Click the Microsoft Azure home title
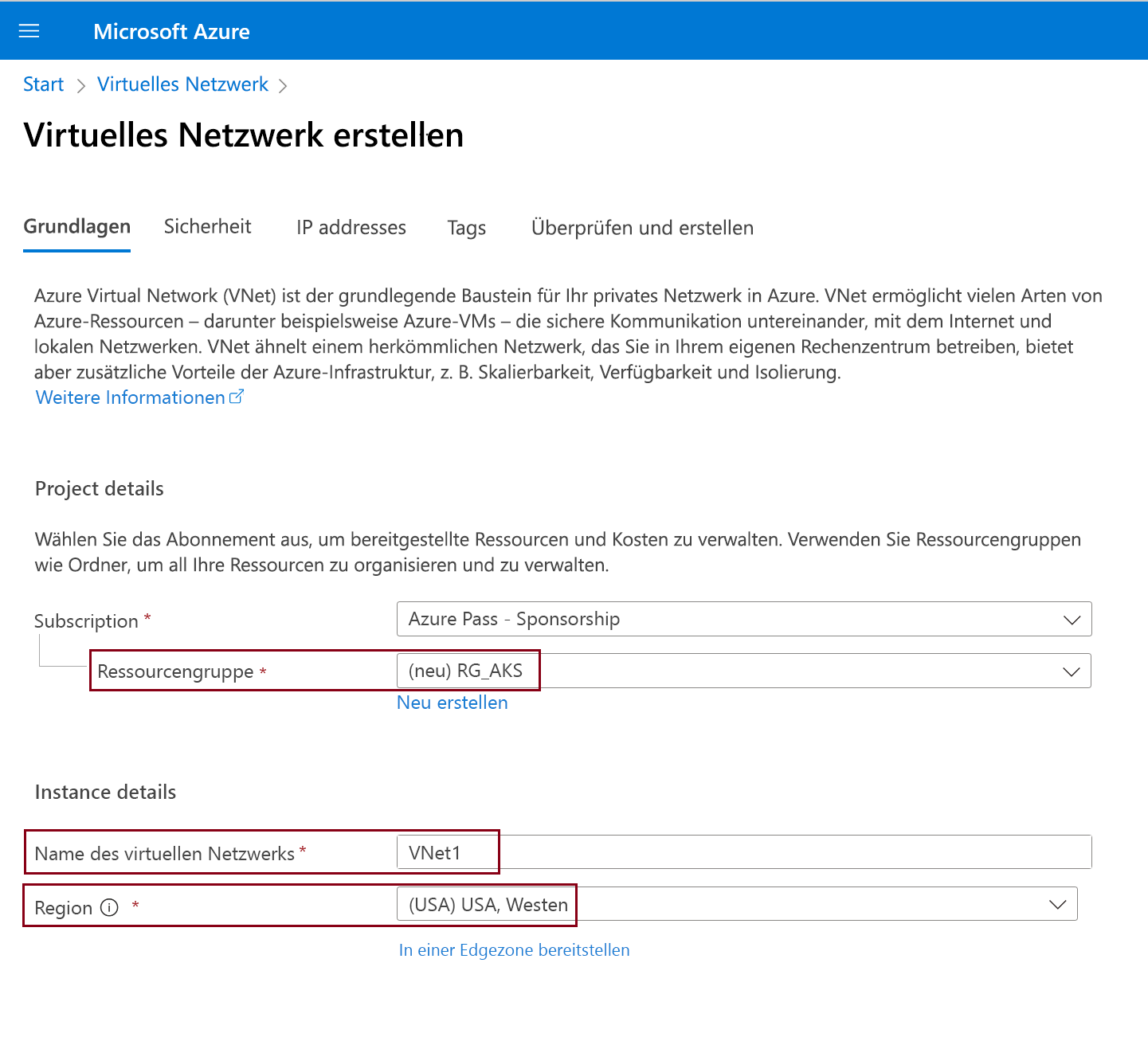 coord(171,31)
